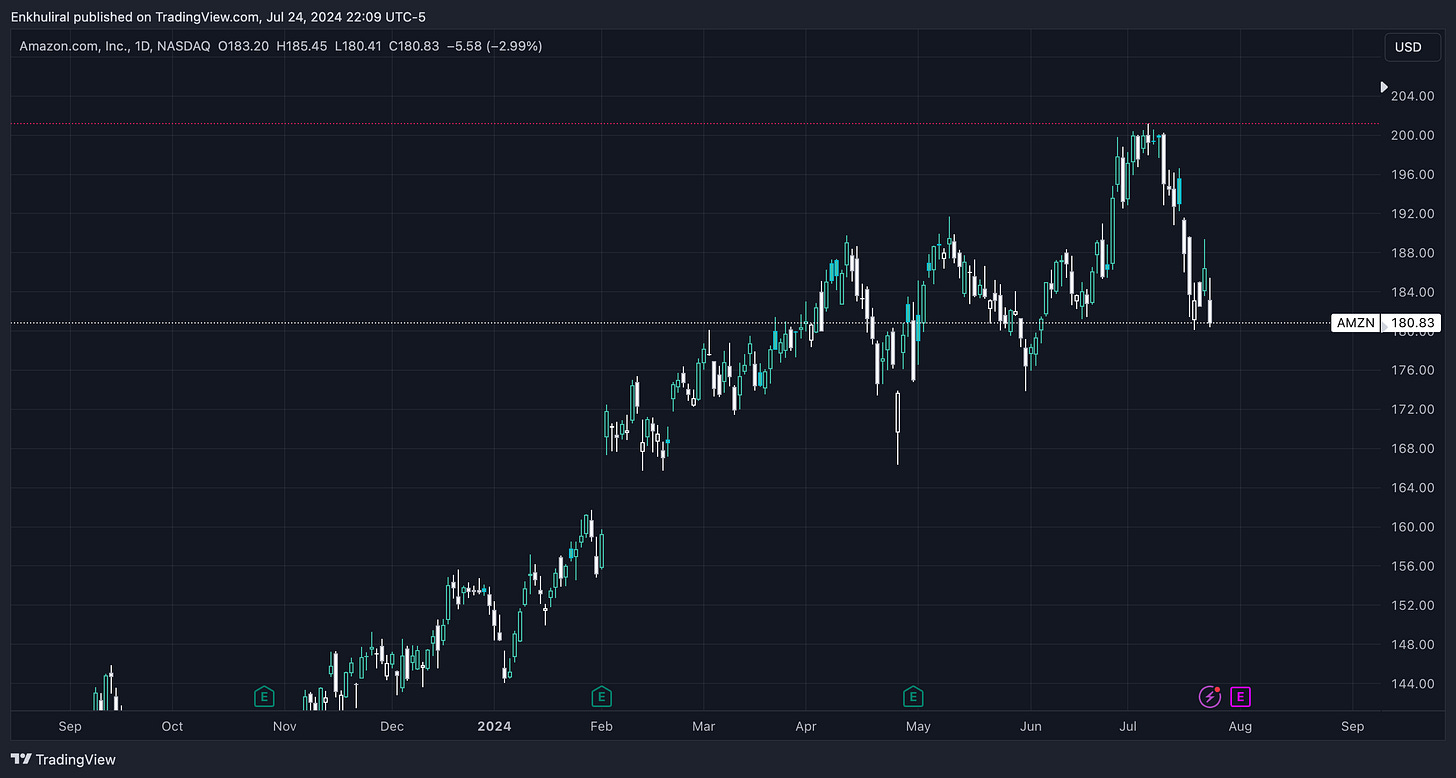The image size is (1456, 778).
Task: Click the Oct label on the time axis
Action: coord(172,726)
